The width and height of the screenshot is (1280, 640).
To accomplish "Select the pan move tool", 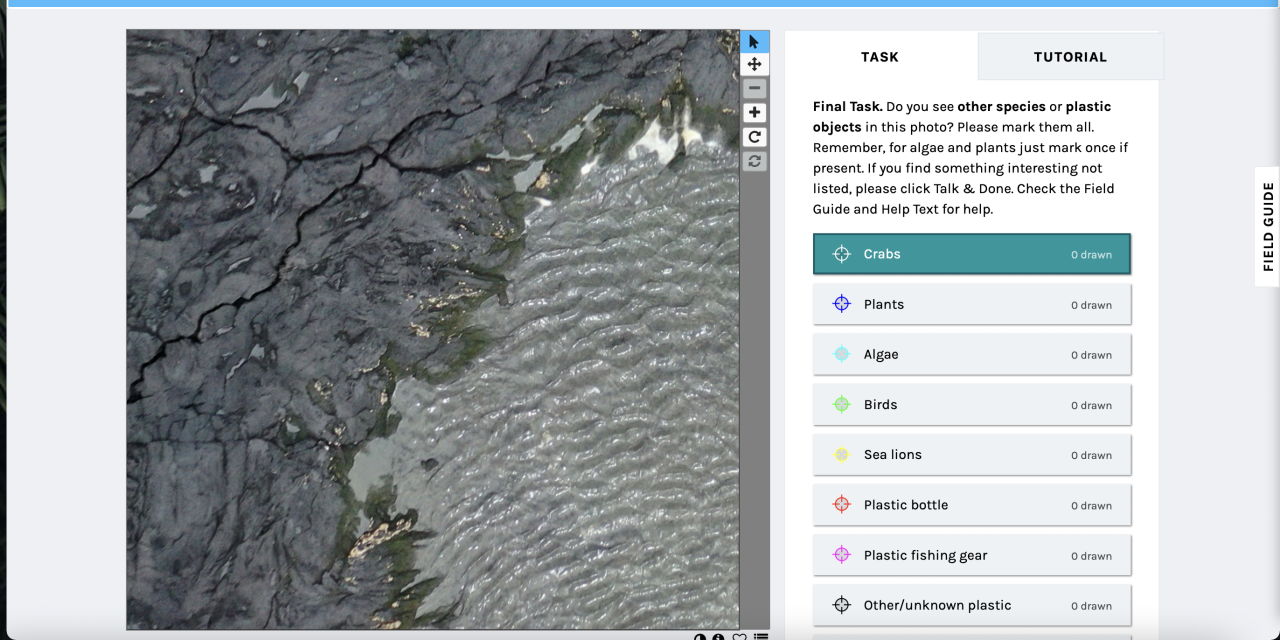I will coord(755,64).
